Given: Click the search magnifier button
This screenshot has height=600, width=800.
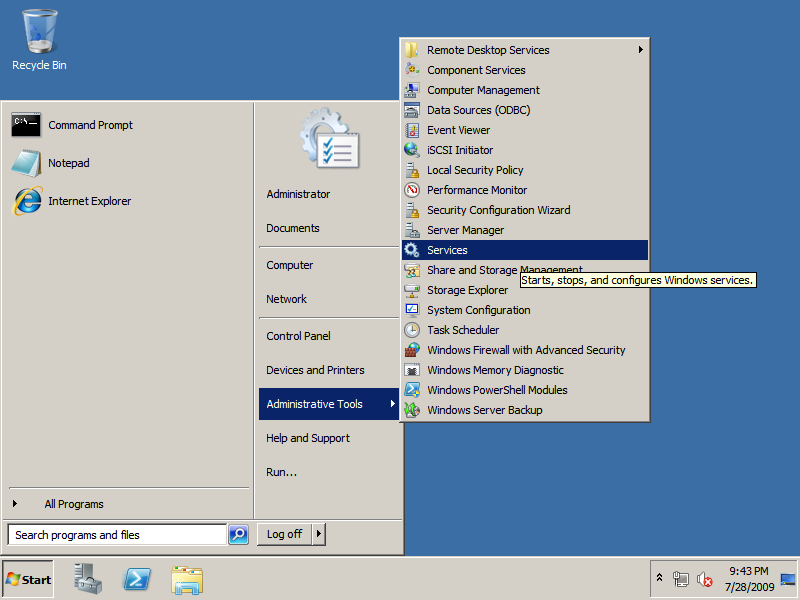Looking at the screenshot, I should [x=238, y=534].
